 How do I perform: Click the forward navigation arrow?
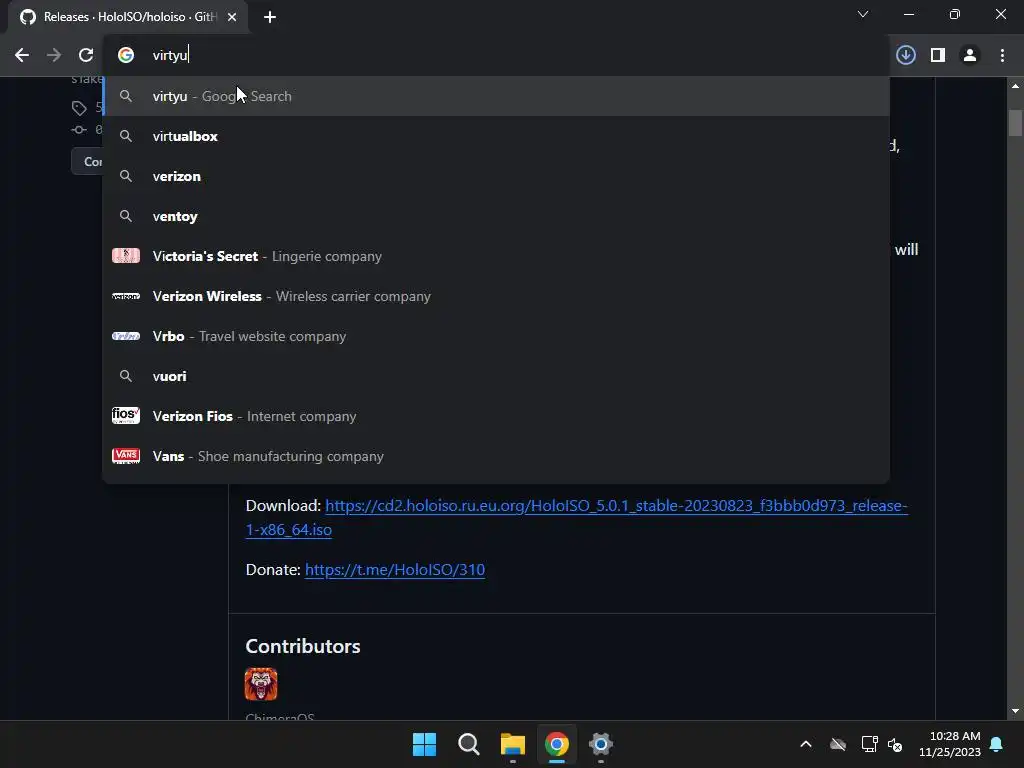tap(54, 56)
